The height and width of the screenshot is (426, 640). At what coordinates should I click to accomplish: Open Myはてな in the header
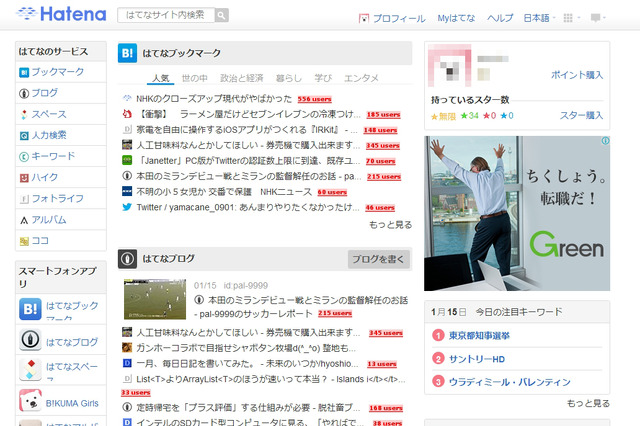(x=456, y=18)
